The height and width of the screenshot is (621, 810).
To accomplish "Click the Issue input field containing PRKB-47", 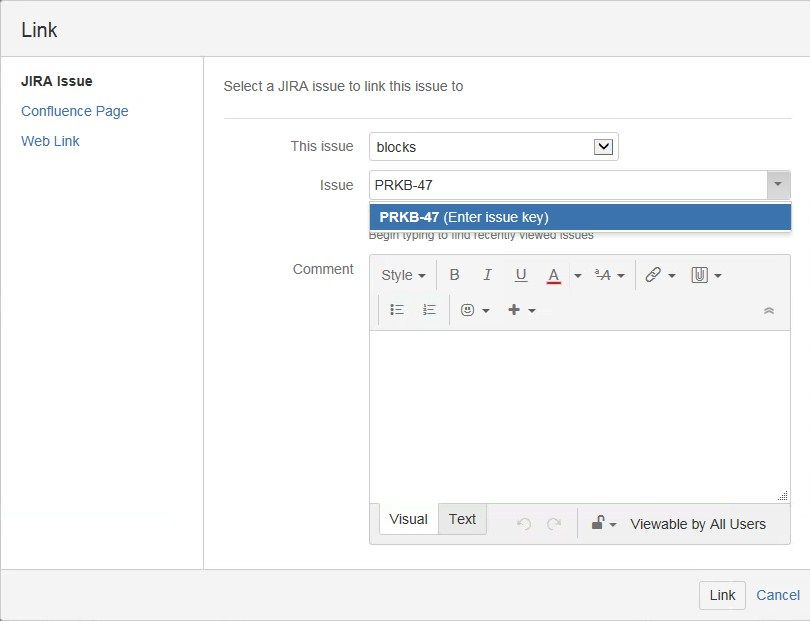I will click(568, 185).
